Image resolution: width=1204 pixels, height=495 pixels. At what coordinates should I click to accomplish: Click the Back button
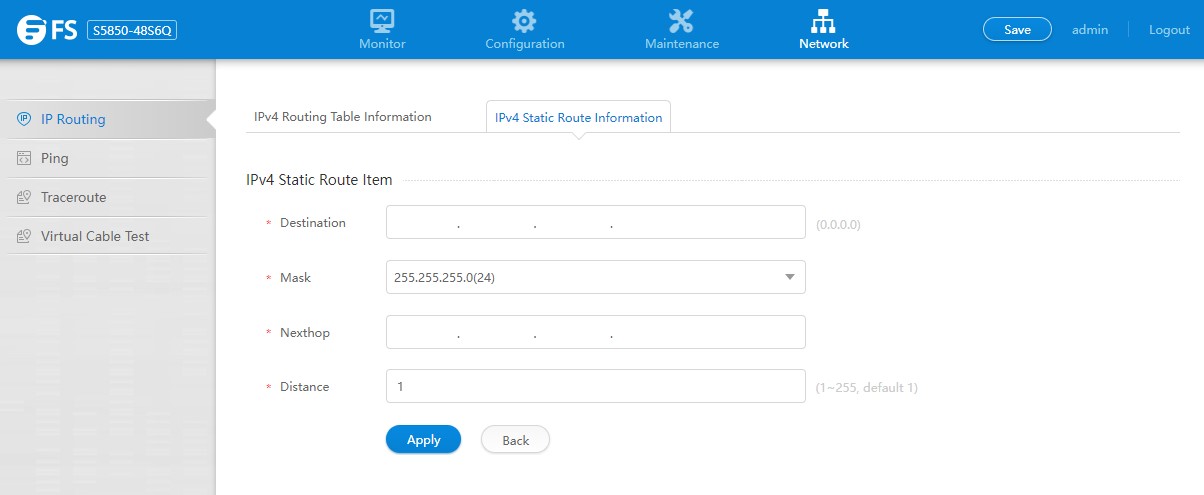[x=515, y=440]
